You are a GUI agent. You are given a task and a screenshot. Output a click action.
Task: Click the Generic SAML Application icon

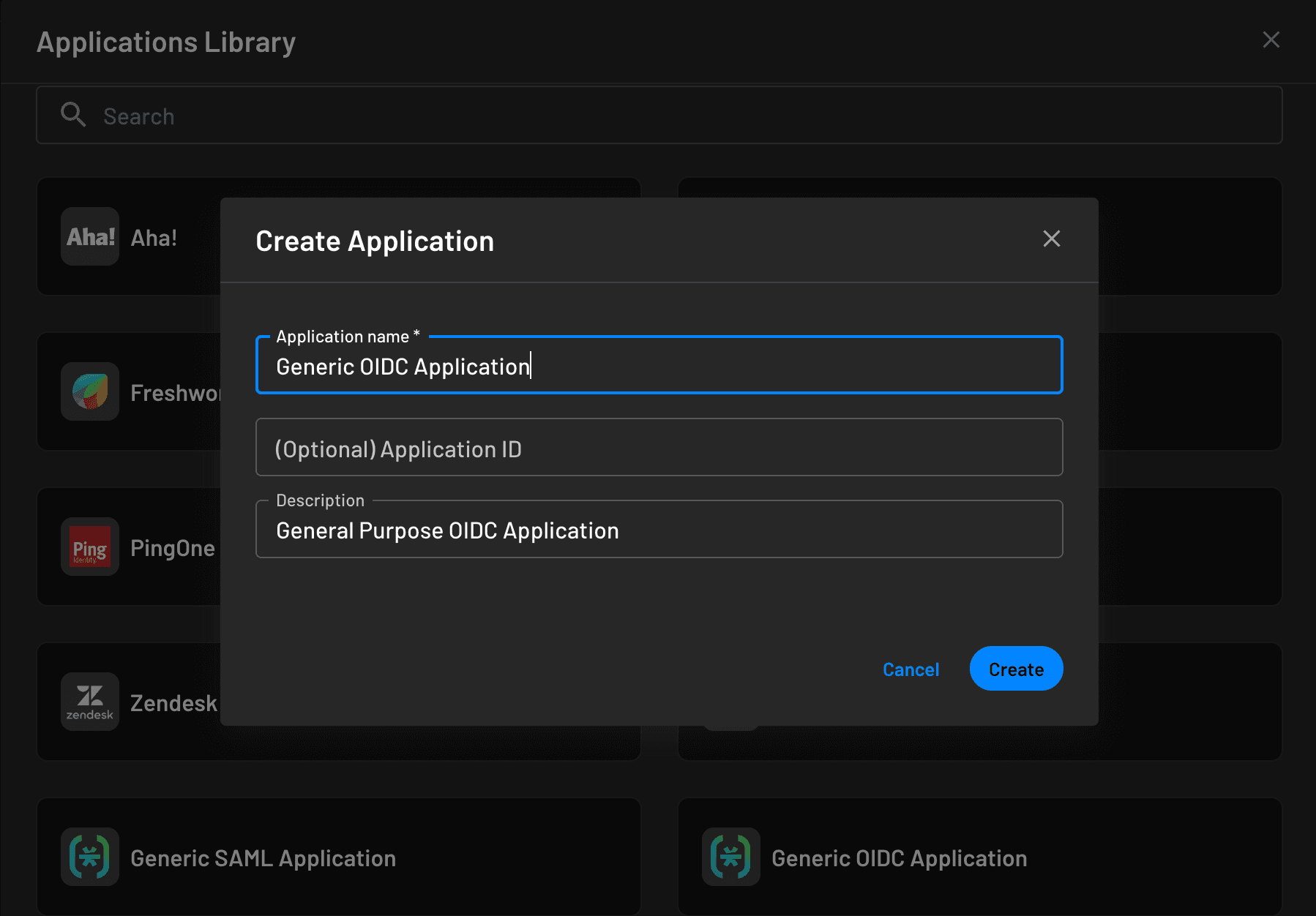point(89,857)
